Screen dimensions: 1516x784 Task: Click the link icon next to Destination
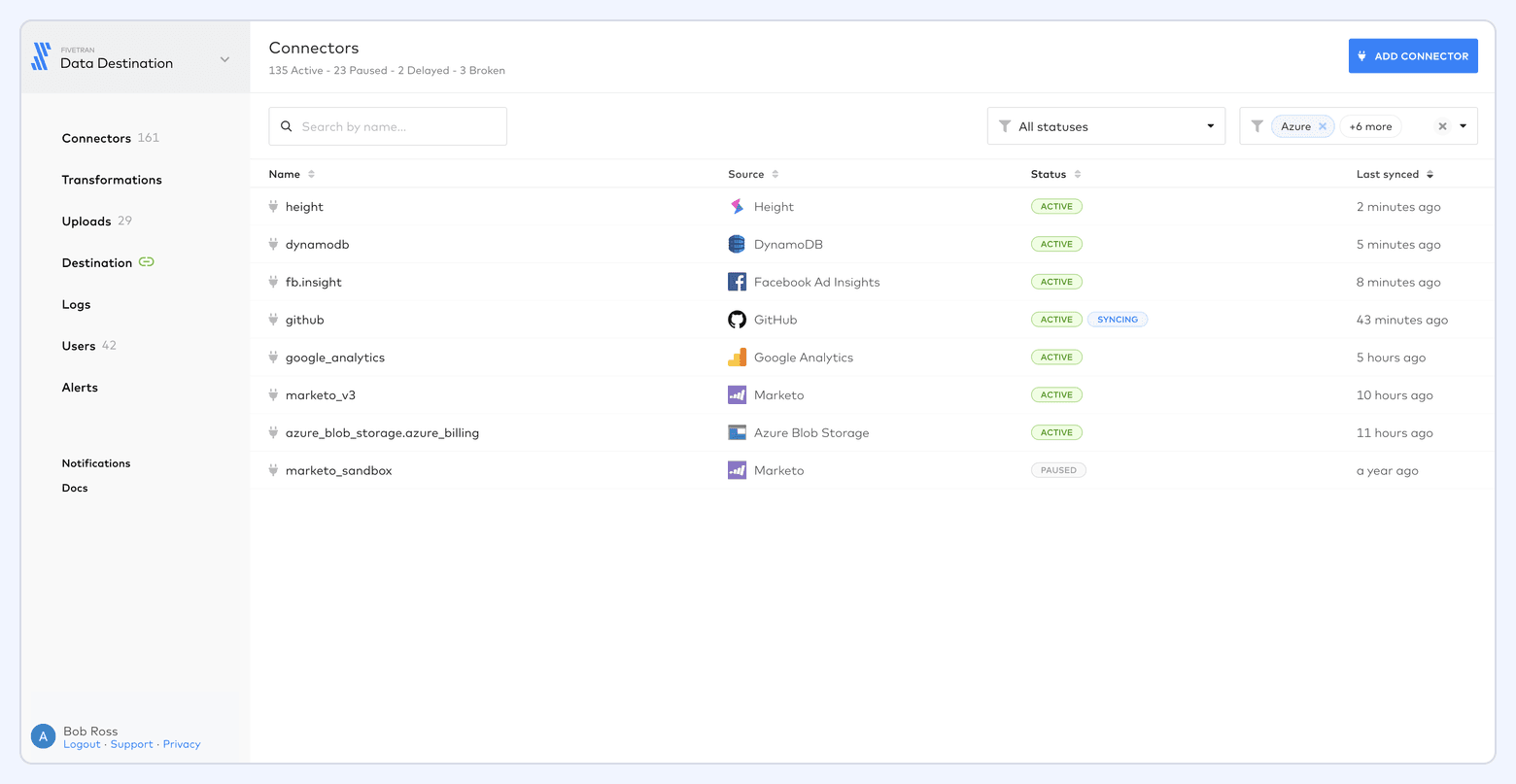tap(146, 261)
